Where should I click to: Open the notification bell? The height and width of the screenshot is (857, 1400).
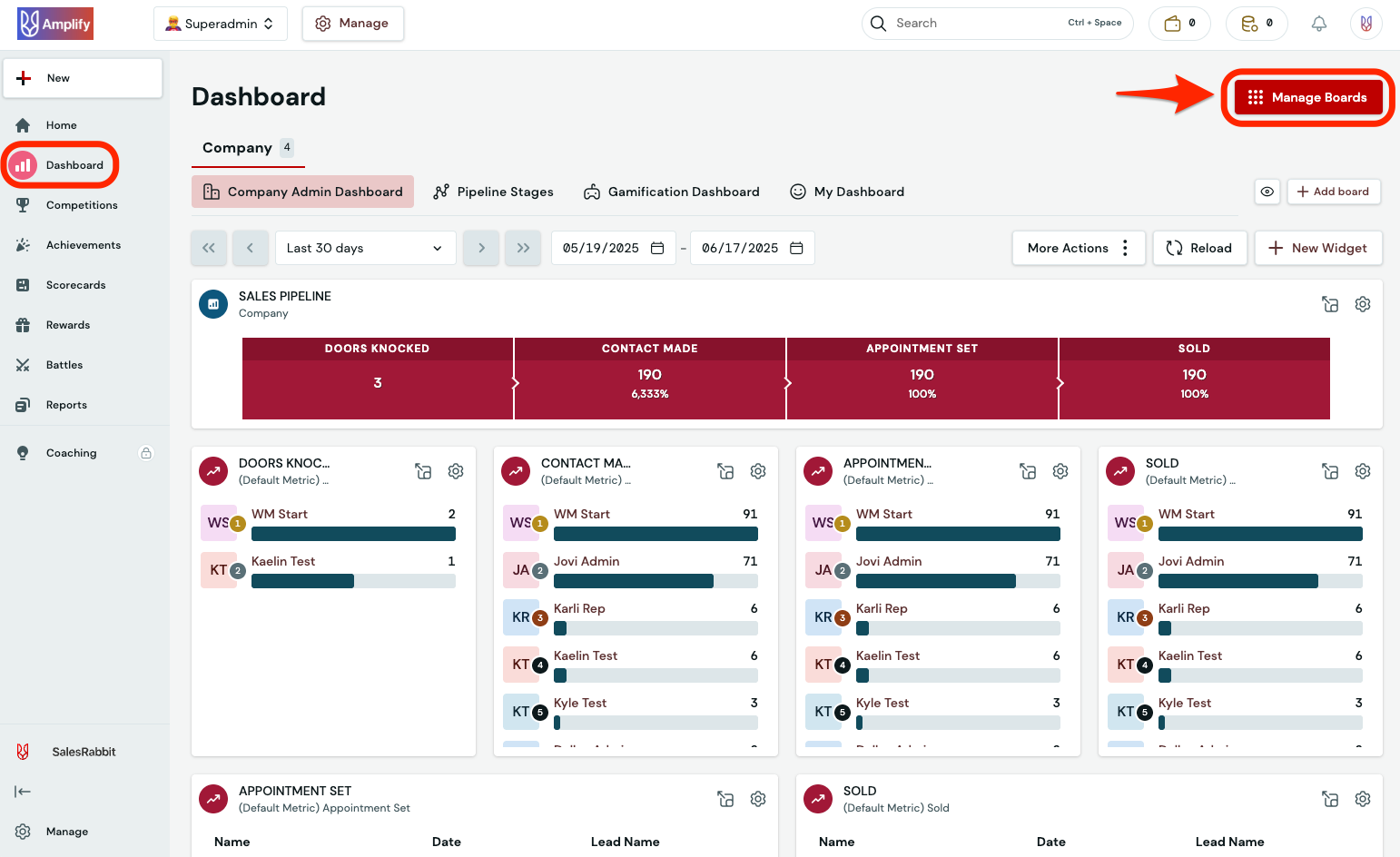(1319, 23)
